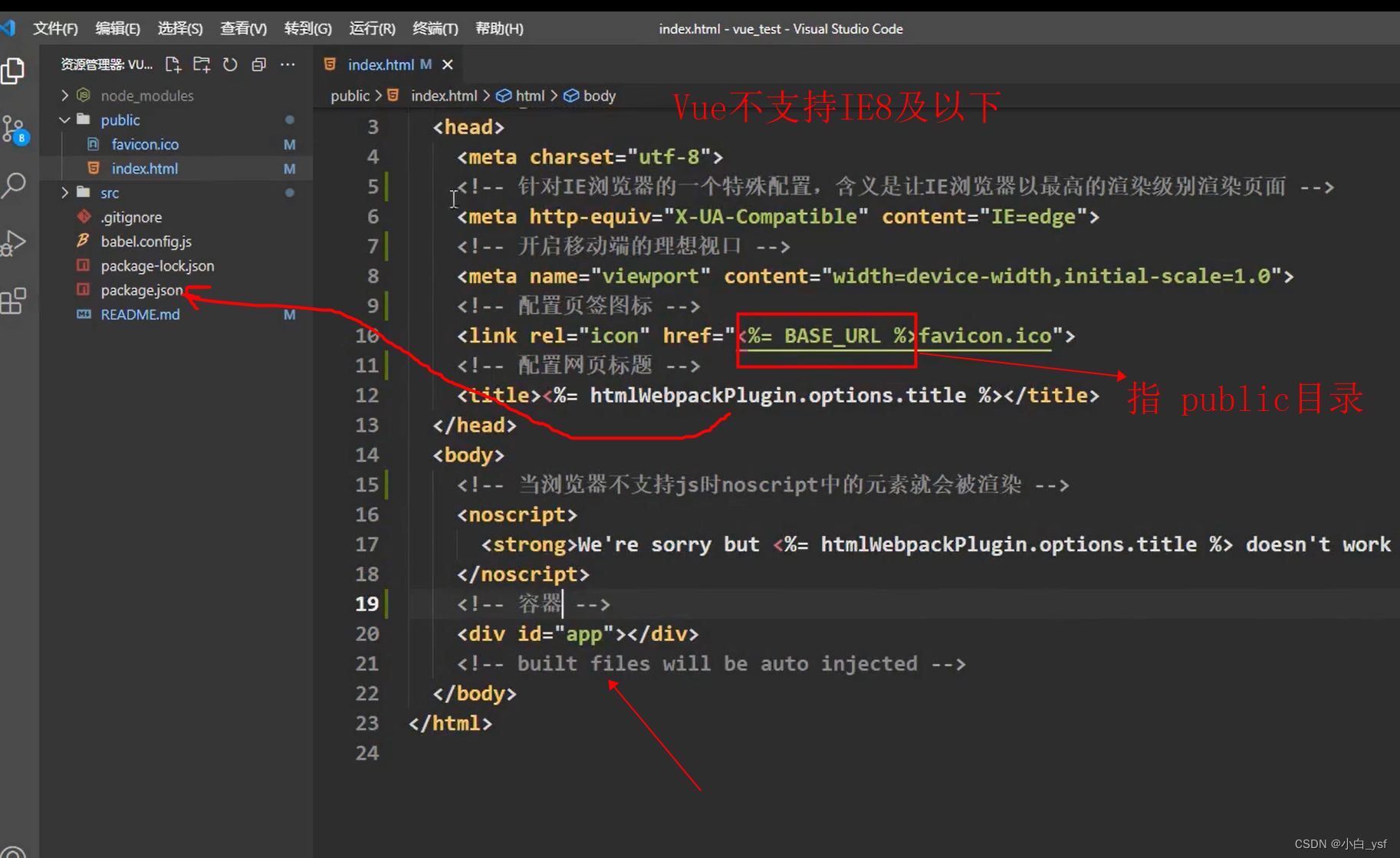Click the closing </html> tag
This screenshot has height=858, width=1400.
coord(450,723)
